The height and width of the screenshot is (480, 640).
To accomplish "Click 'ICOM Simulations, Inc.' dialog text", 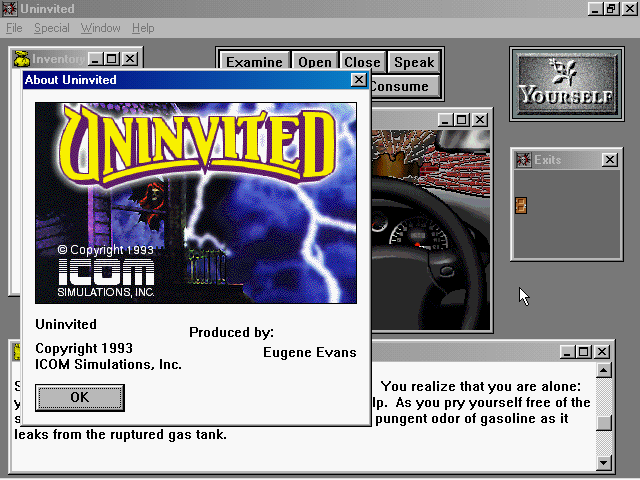I will [x=108, y=364].
